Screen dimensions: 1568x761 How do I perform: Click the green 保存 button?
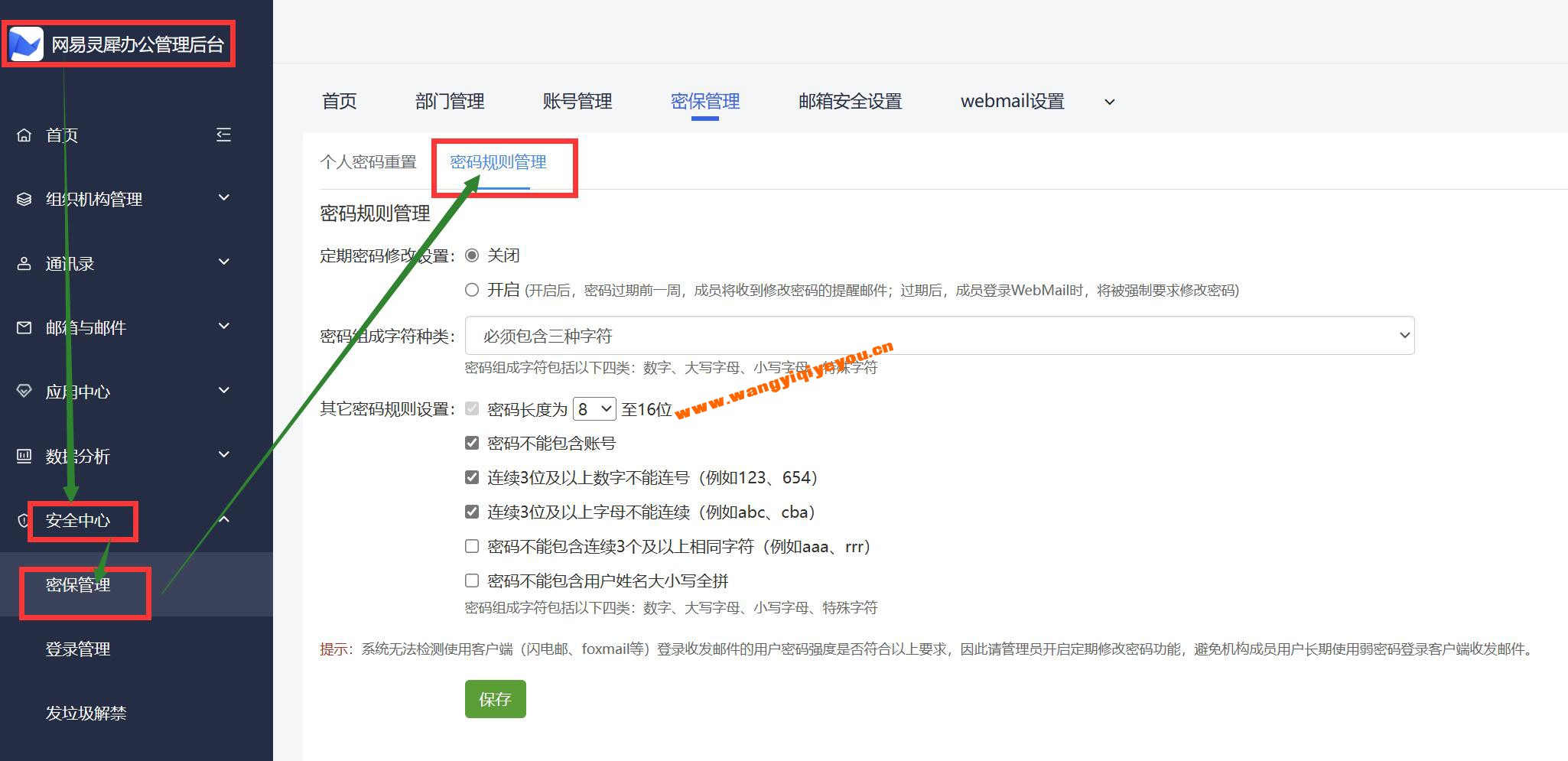495,699
